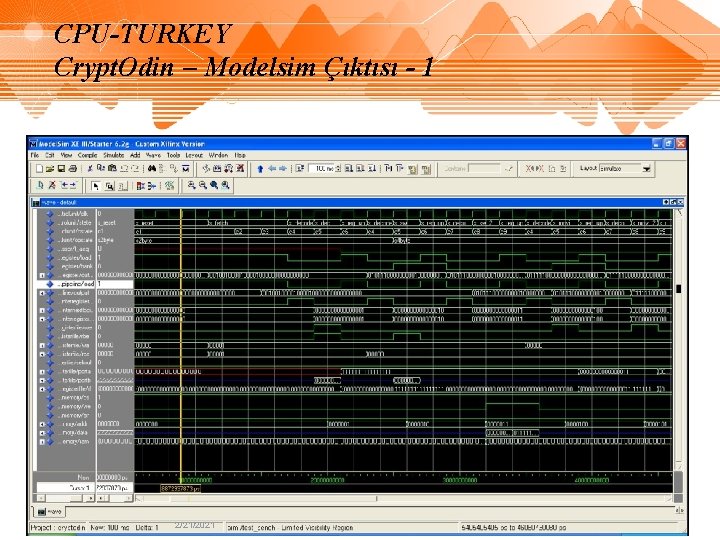Open the File menu
The height and width of the screenshot is (540, 720).
pyautogui.click(x=34, y=156)
